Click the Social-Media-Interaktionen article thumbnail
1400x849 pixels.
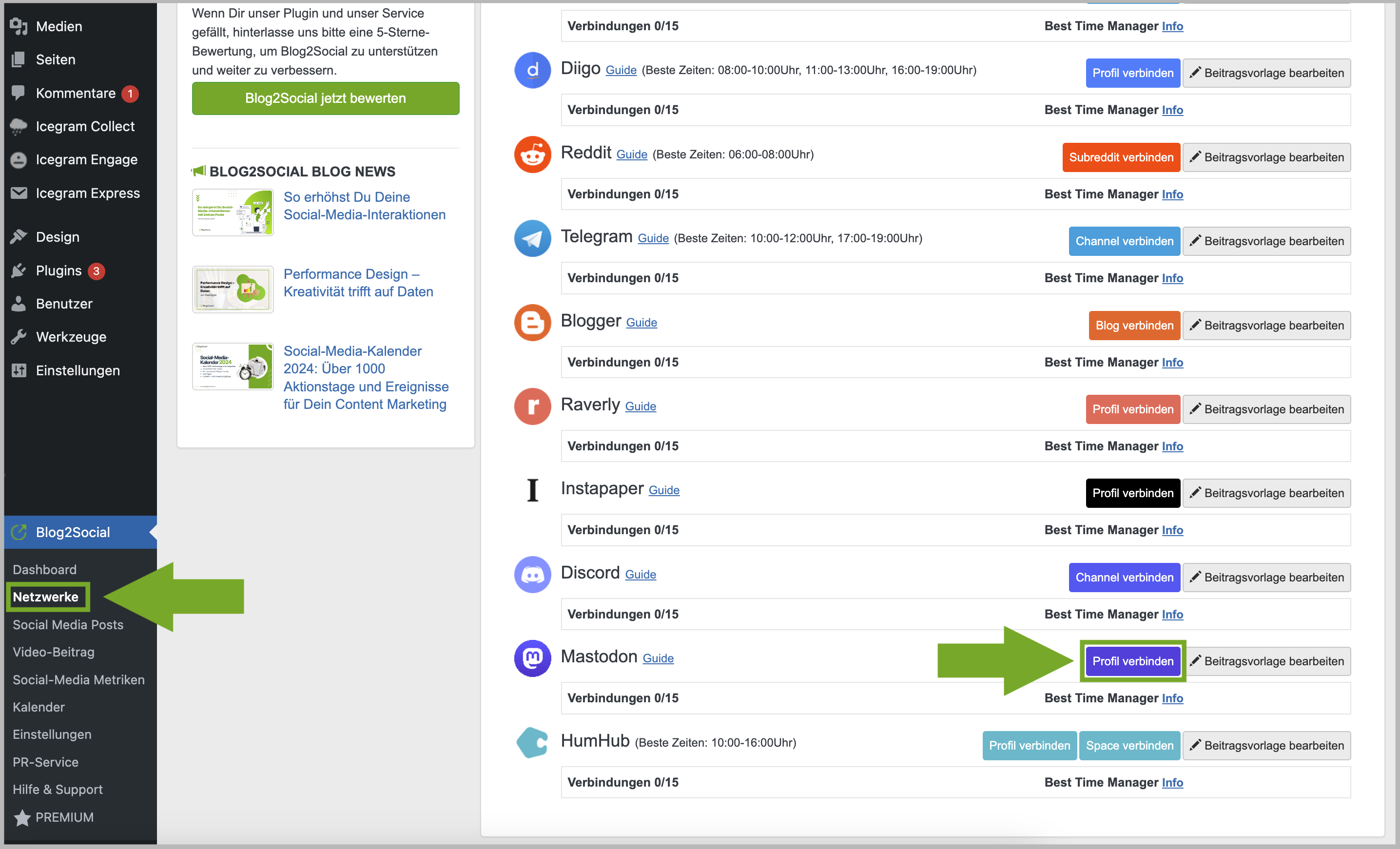233,212
